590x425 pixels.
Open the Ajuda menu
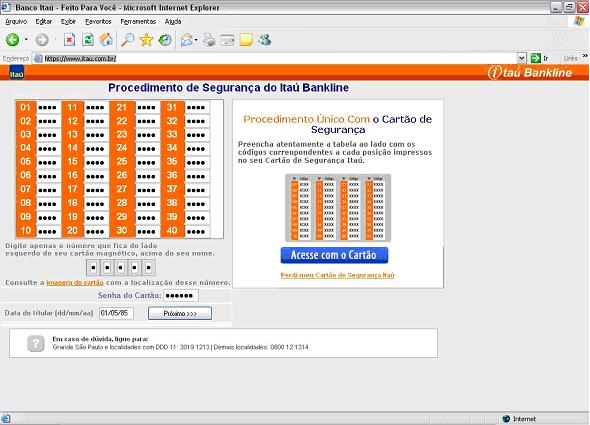coord(173,21)
